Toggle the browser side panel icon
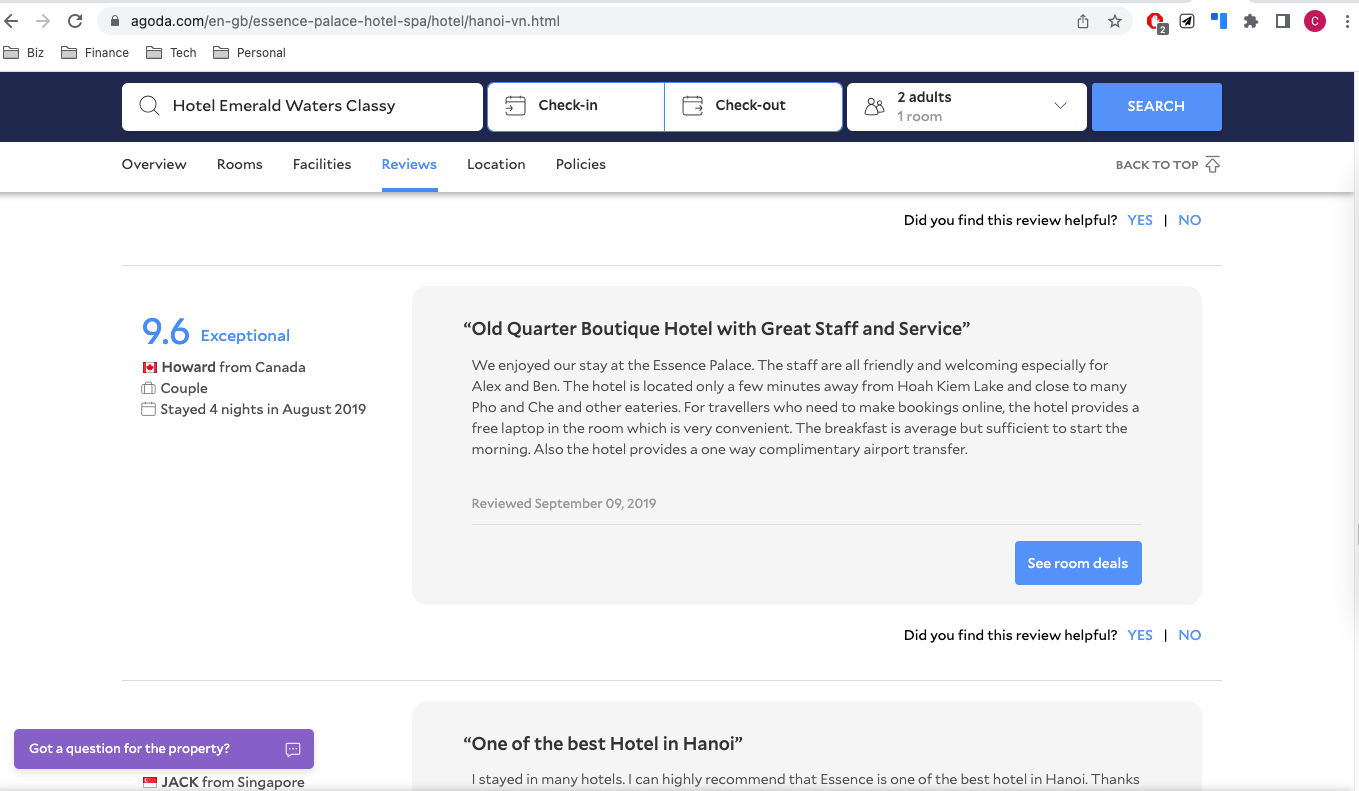Screen dimensions: 1359x791 pos(1283,21)
